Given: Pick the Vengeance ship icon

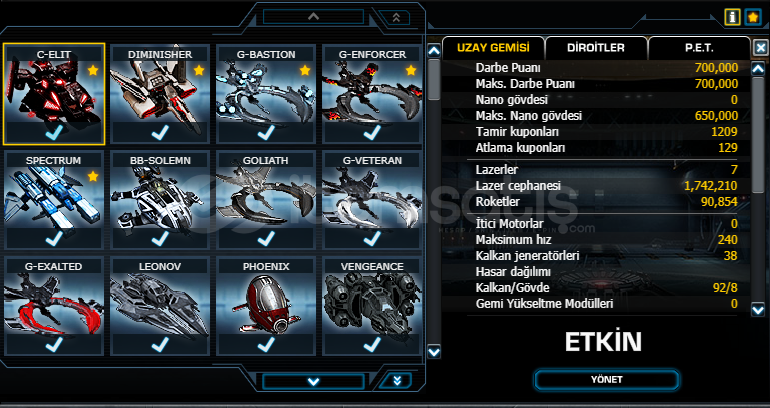Looking at the screenshot, I should 372,306.
